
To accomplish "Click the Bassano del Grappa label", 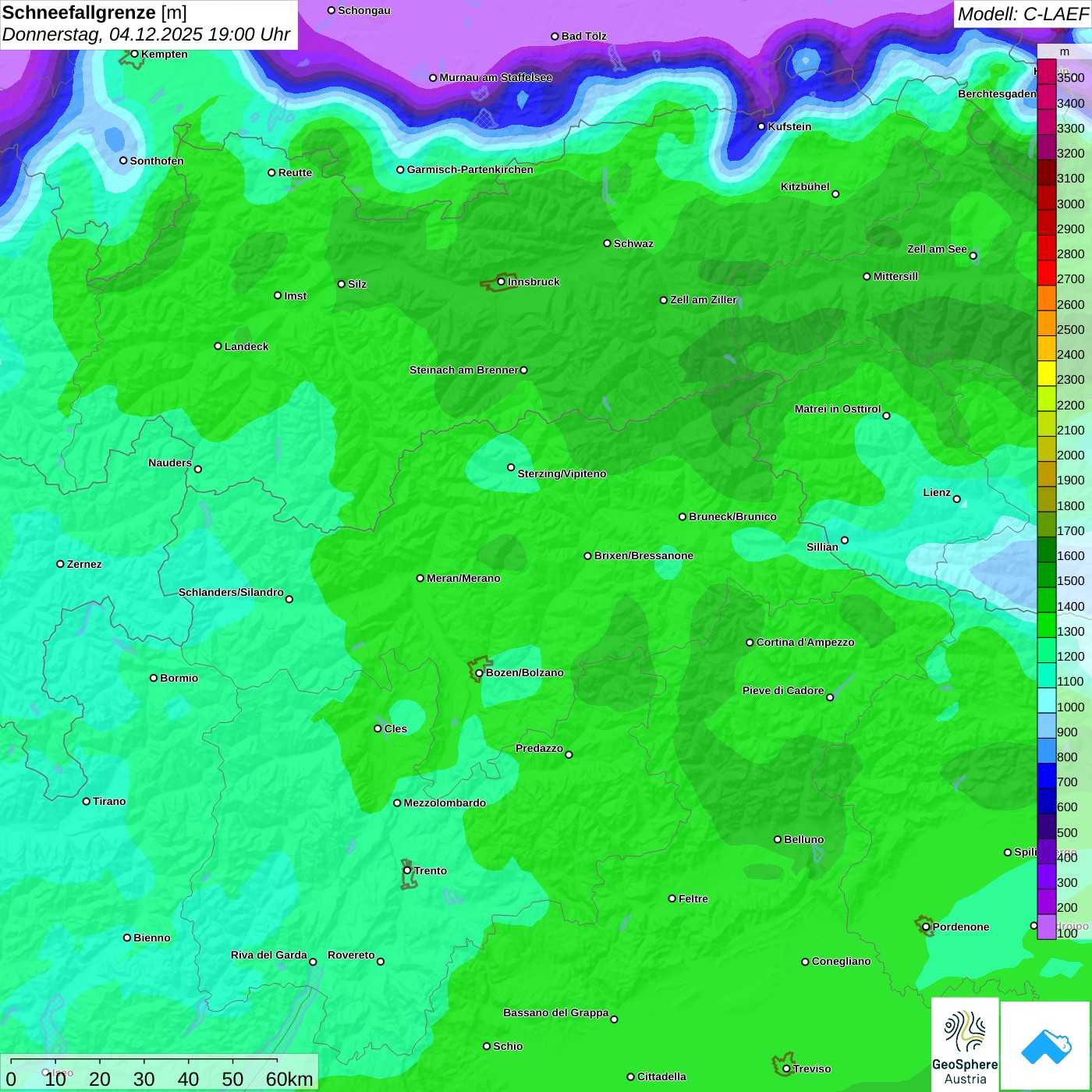I will click(x=556, y=1012).
